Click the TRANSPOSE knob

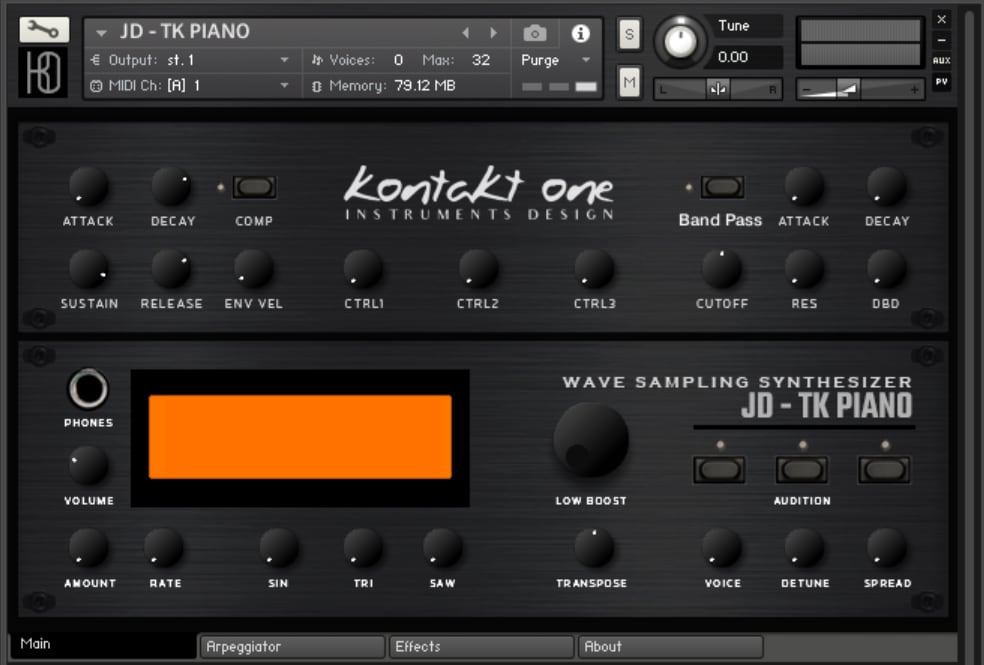594,548
